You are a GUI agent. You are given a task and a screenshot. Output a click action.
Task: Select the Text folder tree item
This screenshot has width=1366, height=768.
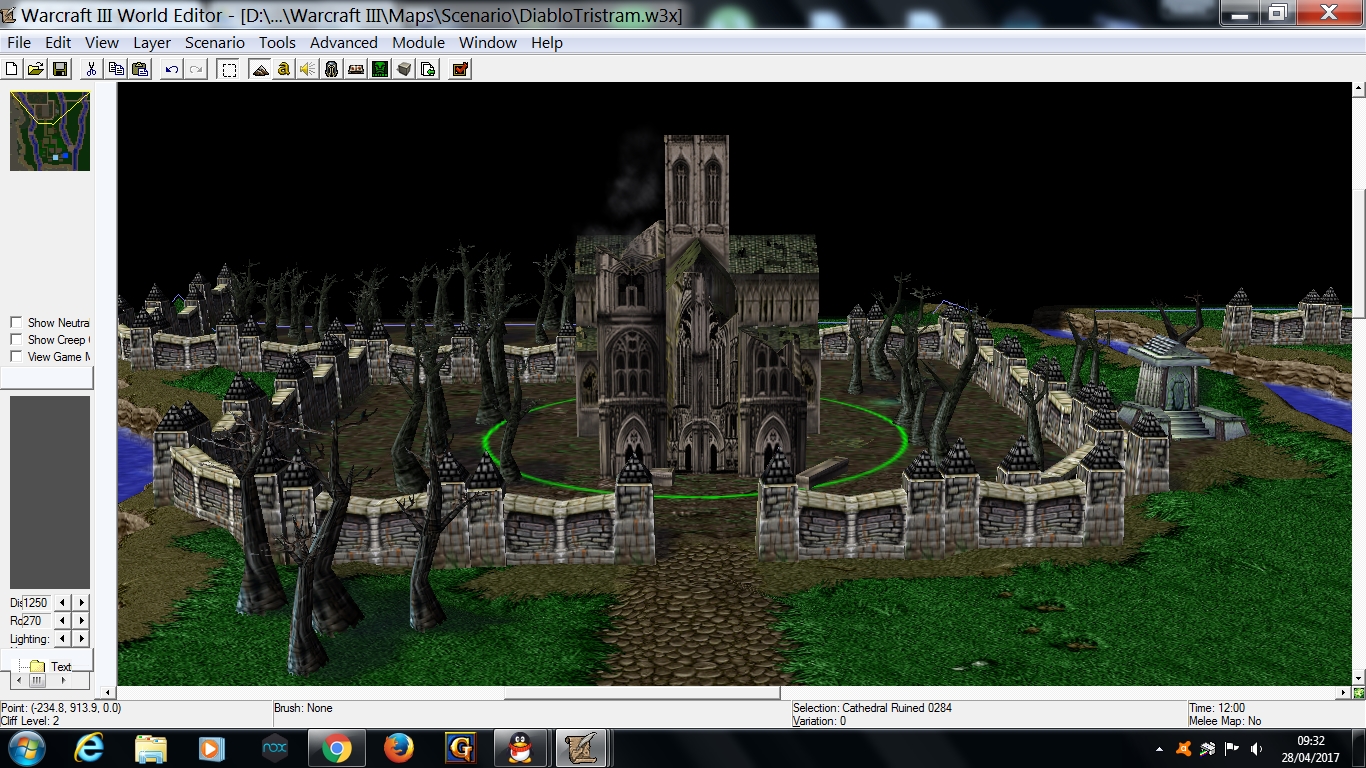point(61,666)
